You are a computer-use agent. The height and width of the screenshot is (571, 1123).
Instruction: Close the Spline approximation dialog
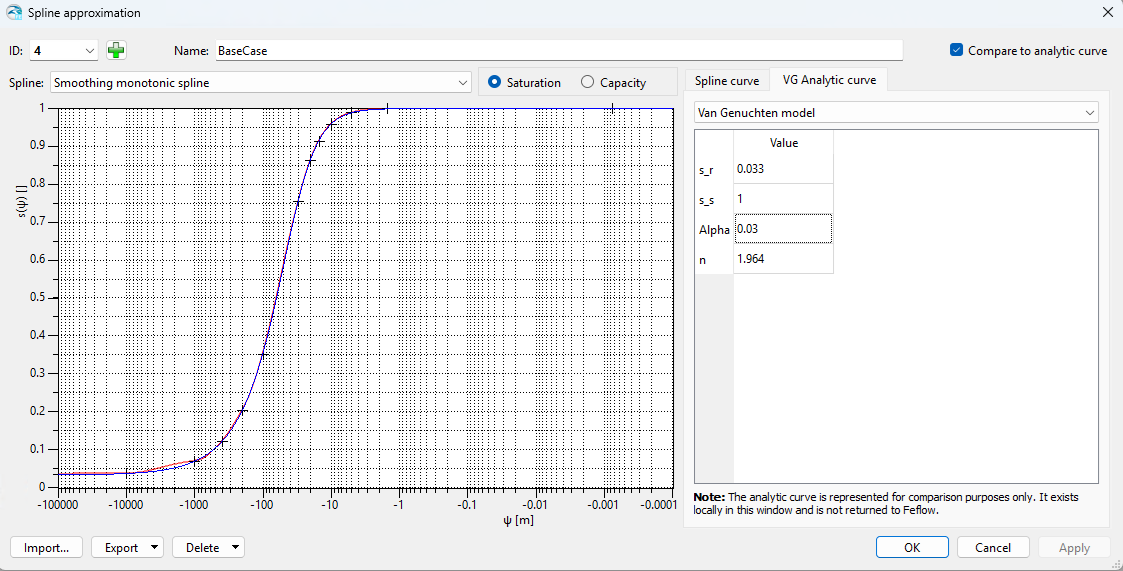pos(1107,13)
